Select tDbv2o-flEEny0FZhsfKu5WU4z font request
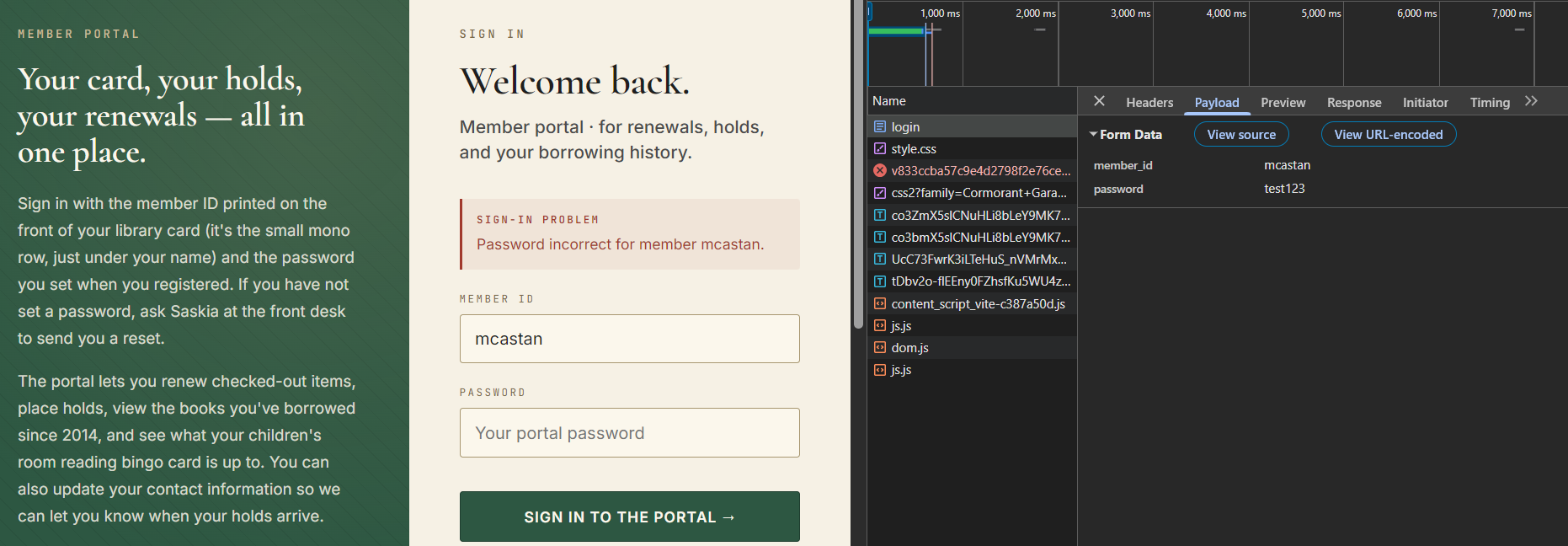Viewport: 1568px width, 546px height. (972, 281)
